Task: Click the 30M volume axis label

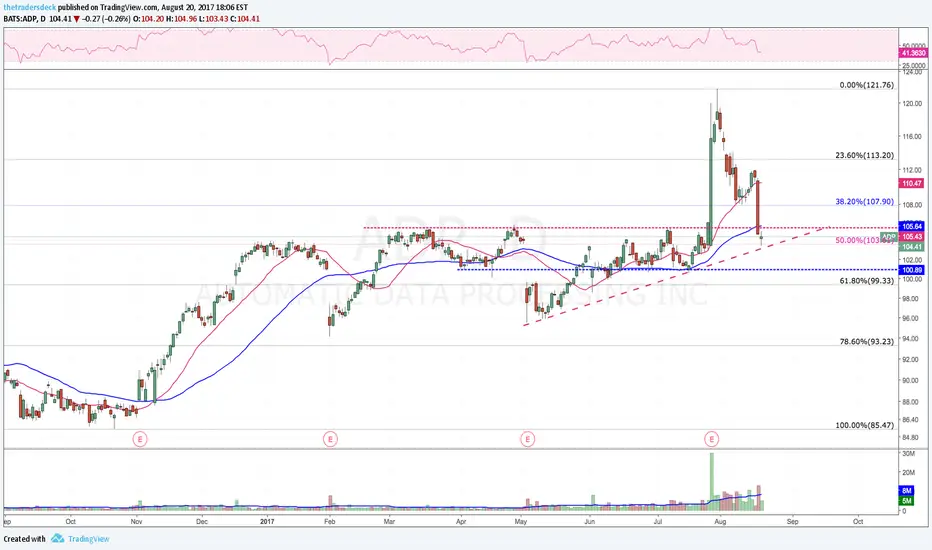Action: (908, 454)
